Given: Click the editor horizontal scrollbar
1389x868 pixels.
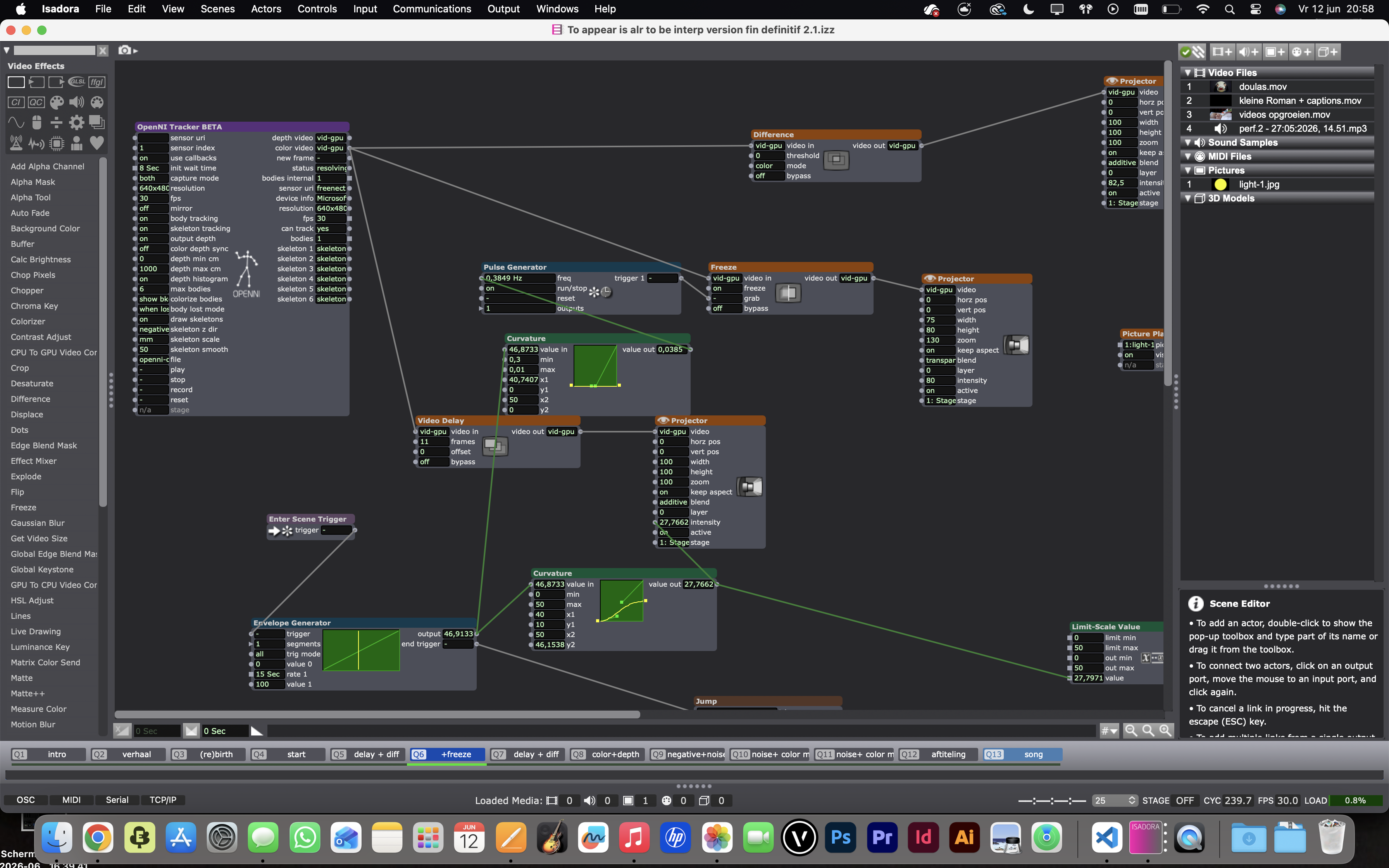Looking at the screenshot, I should 377,715.
